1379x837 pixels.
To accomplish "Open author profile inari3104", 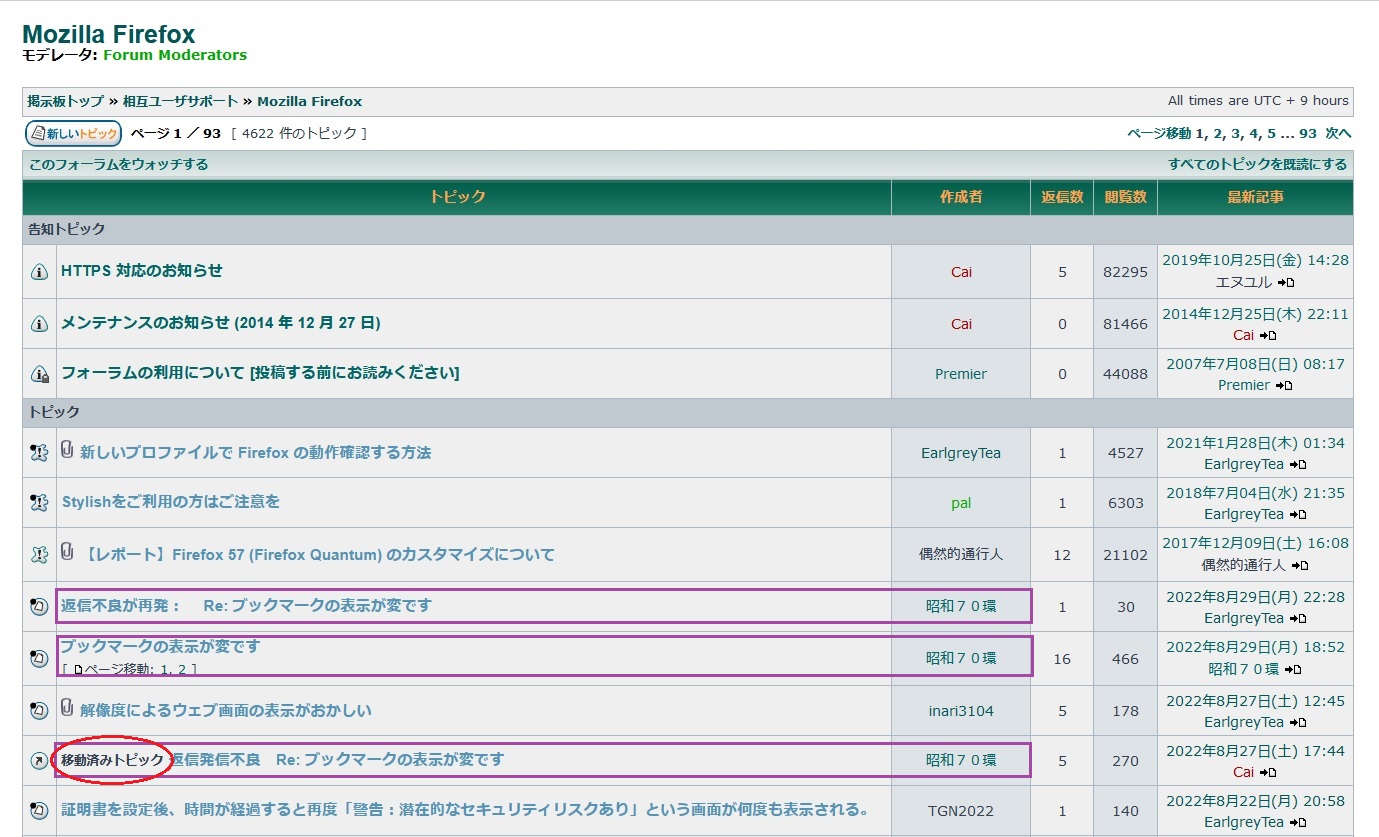I will click(961, 711).
